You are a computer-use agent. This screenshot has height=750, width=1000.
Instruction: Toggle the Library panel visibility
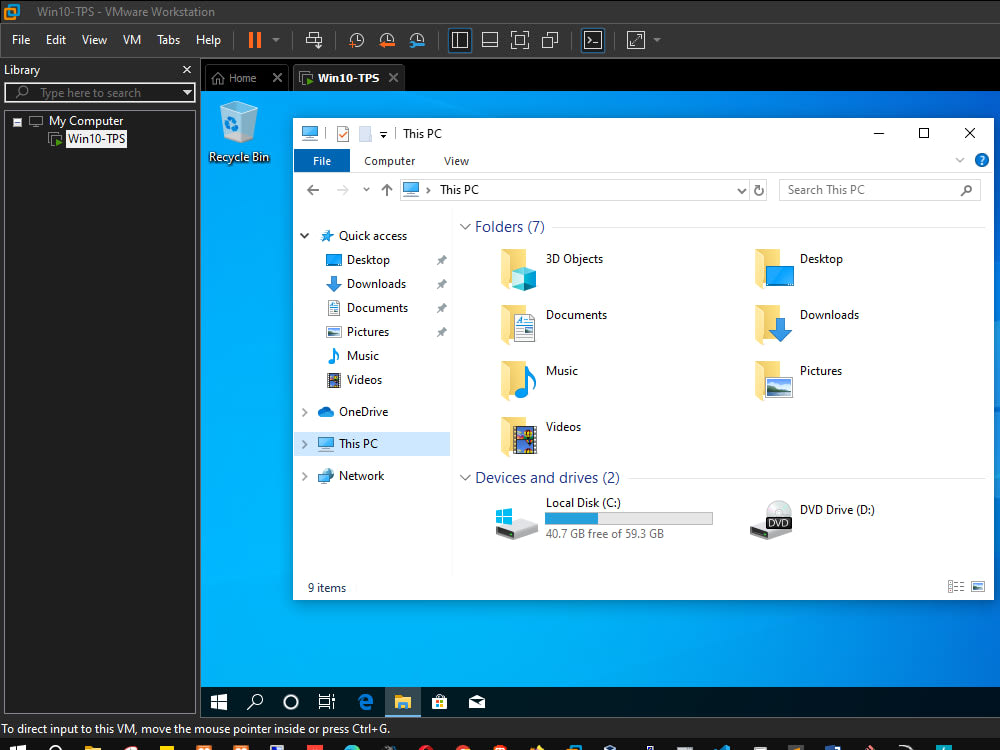click(x=459, y=40)
